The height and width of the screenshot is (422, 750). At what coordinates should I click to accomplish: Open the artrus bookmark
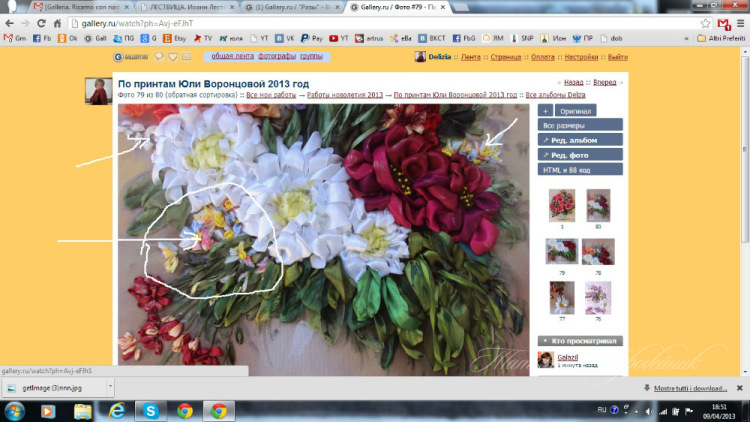(369, 38)
